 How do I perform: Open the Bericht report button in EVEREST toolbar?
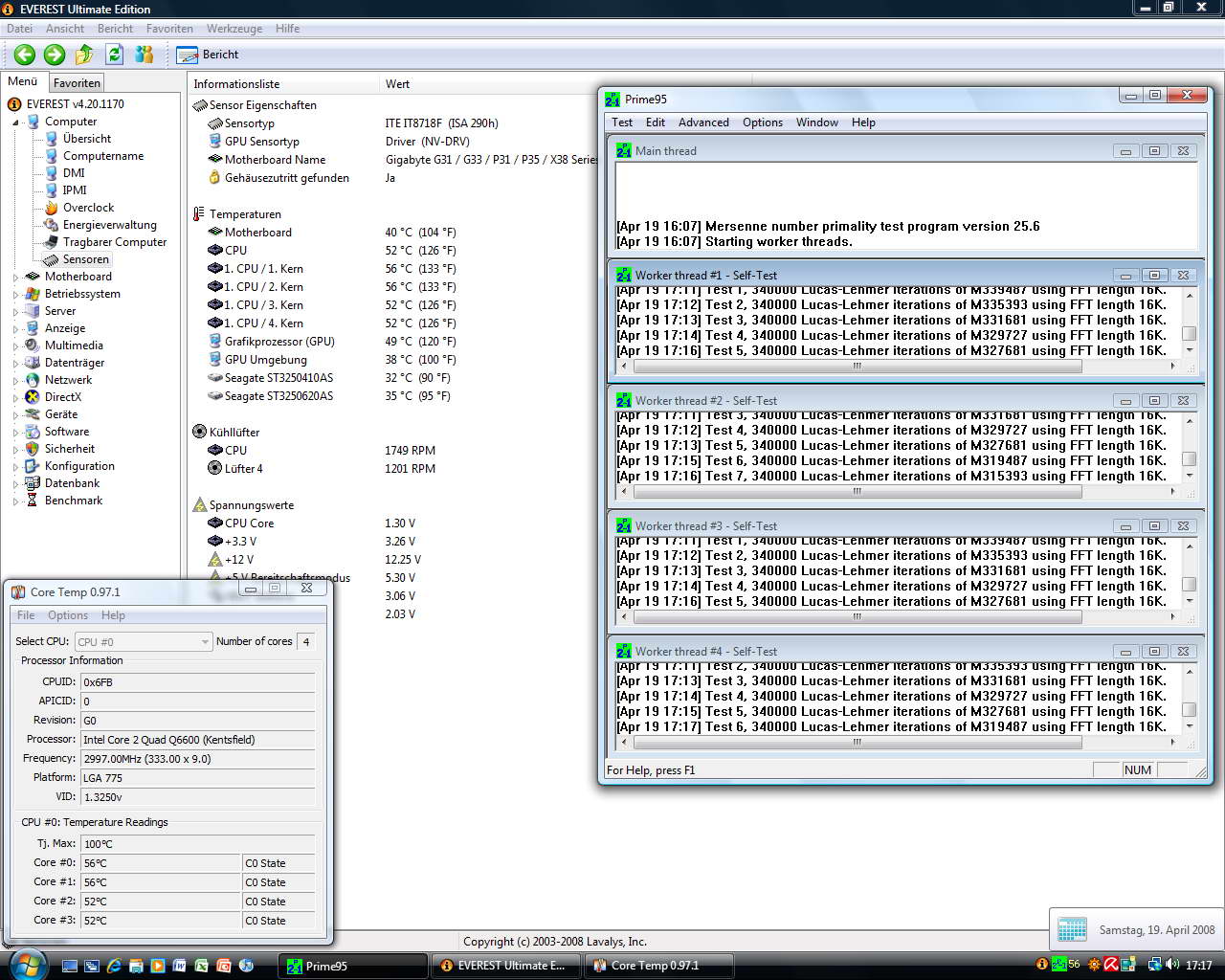coord(208,55)
